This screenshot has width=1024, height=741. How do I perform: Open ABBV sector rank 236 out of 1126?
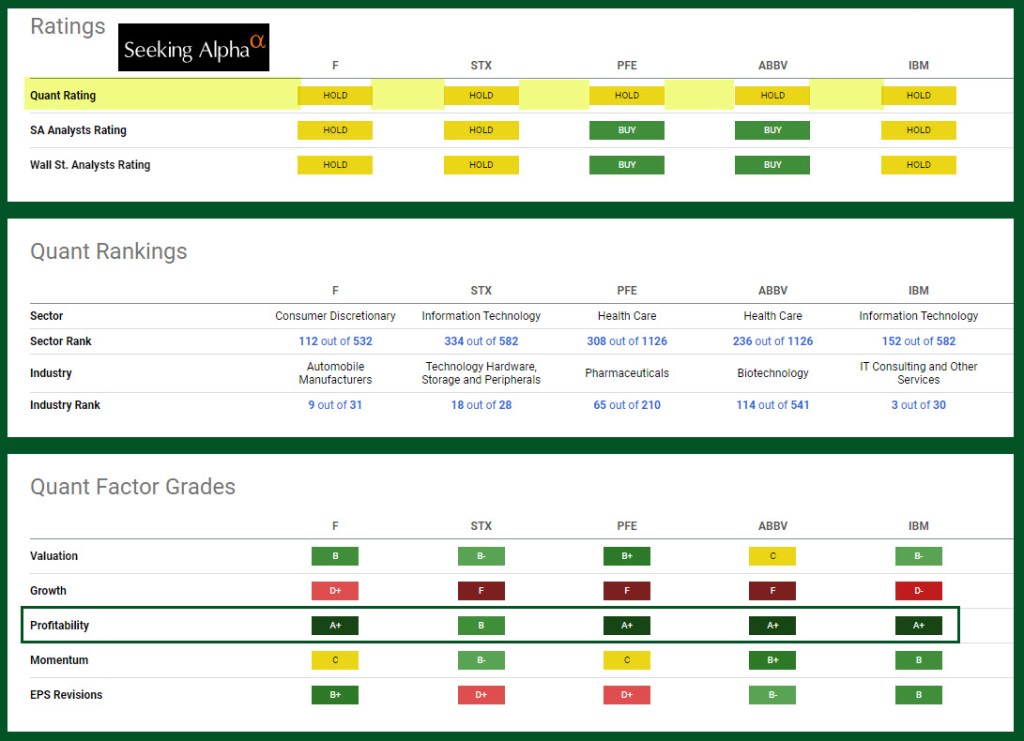[x=772, y=341]
